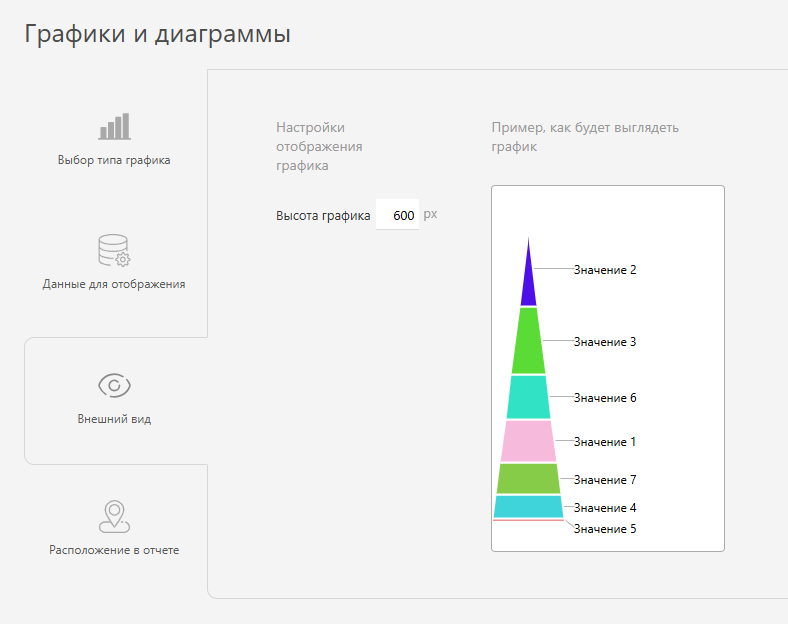Screen dimensions: 788x624
Task: Click the 'Значение 3' chart label
Action: [605, 342]
